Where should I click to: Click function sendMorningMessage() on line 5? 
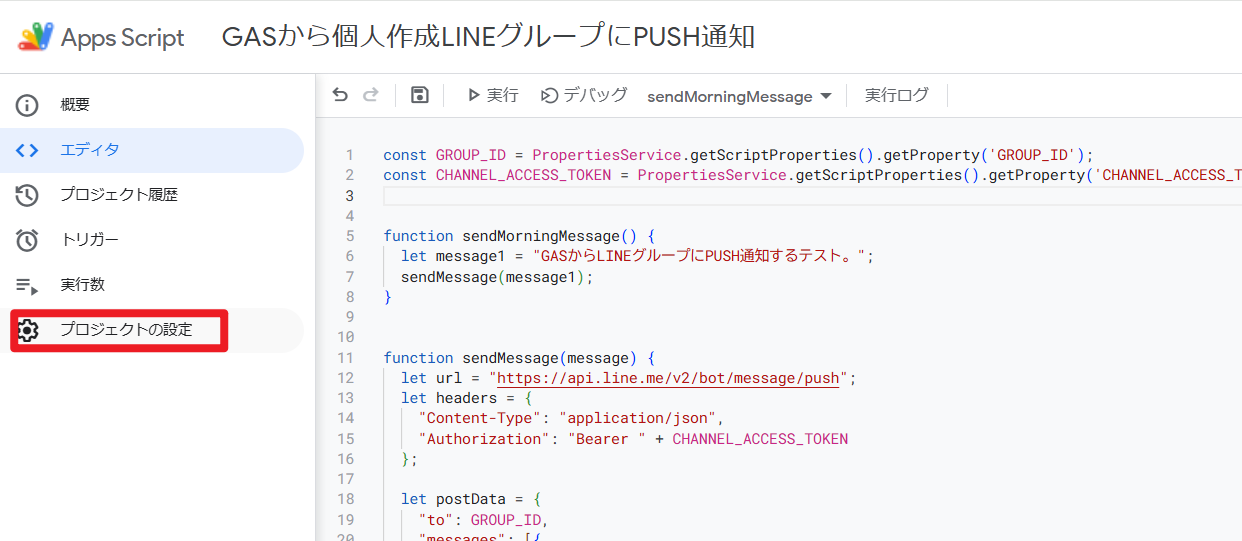[x=519, y=236]
